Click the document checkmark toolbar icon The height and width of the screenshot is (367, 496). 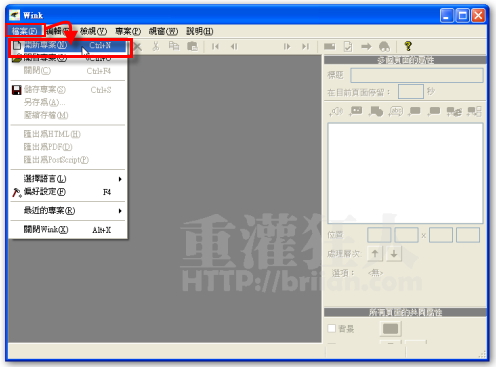click(348, 46)
